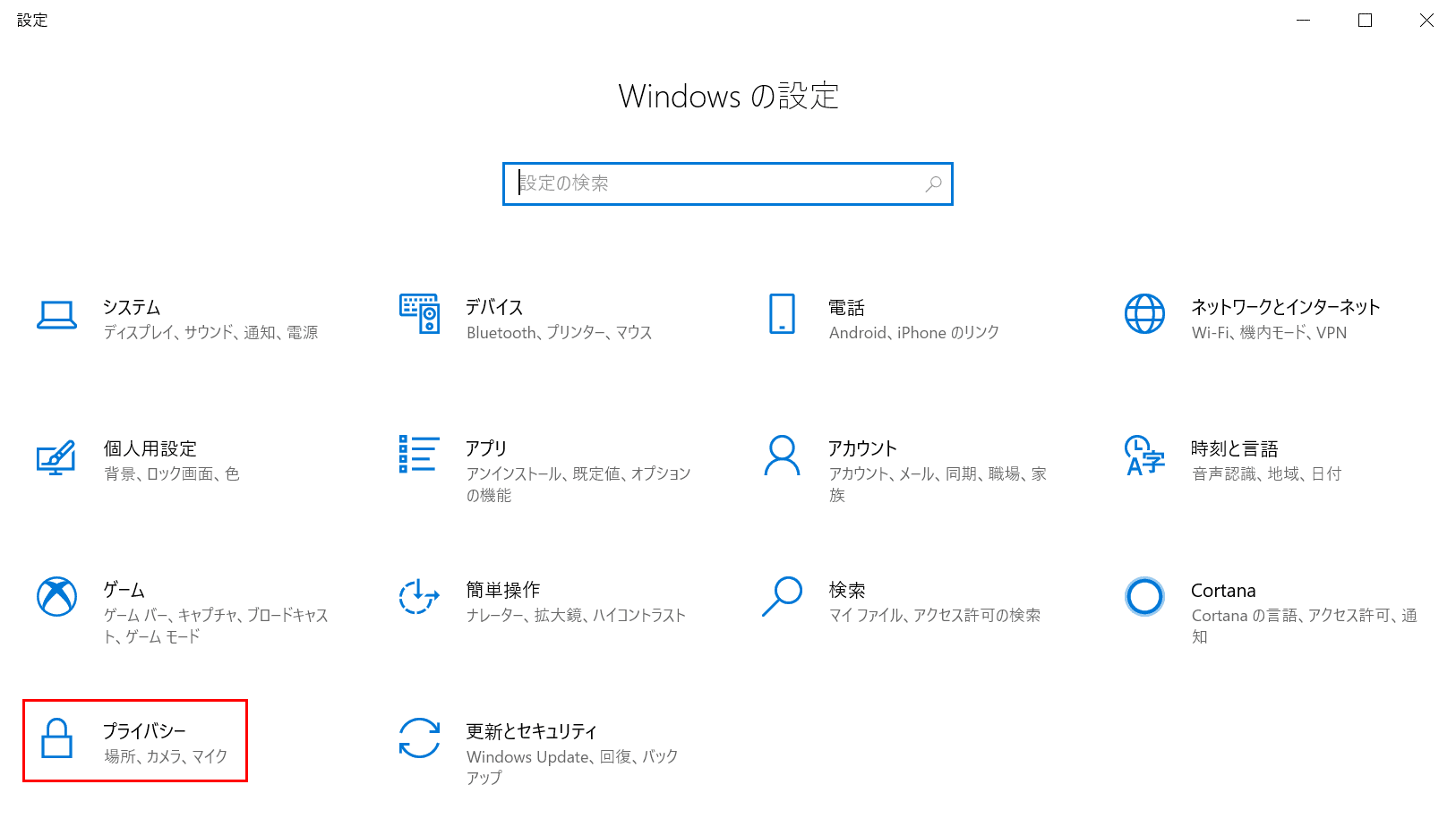Open the 個人用設定 paintbrush icon
Screen dimensions: 1456x827
coord(56,457)
